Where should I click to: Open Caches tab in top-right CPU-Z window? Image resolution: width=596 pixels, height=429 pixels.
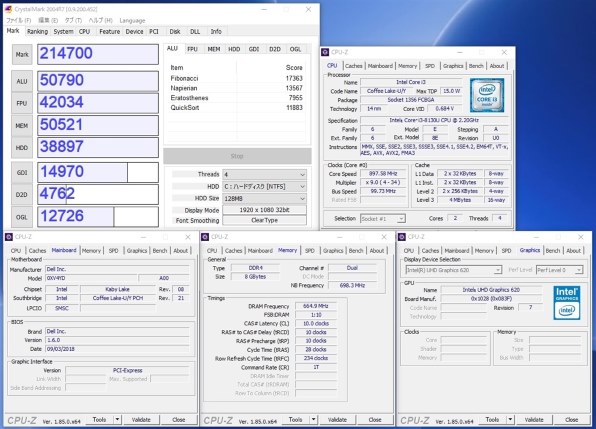(x=353, y=66)
